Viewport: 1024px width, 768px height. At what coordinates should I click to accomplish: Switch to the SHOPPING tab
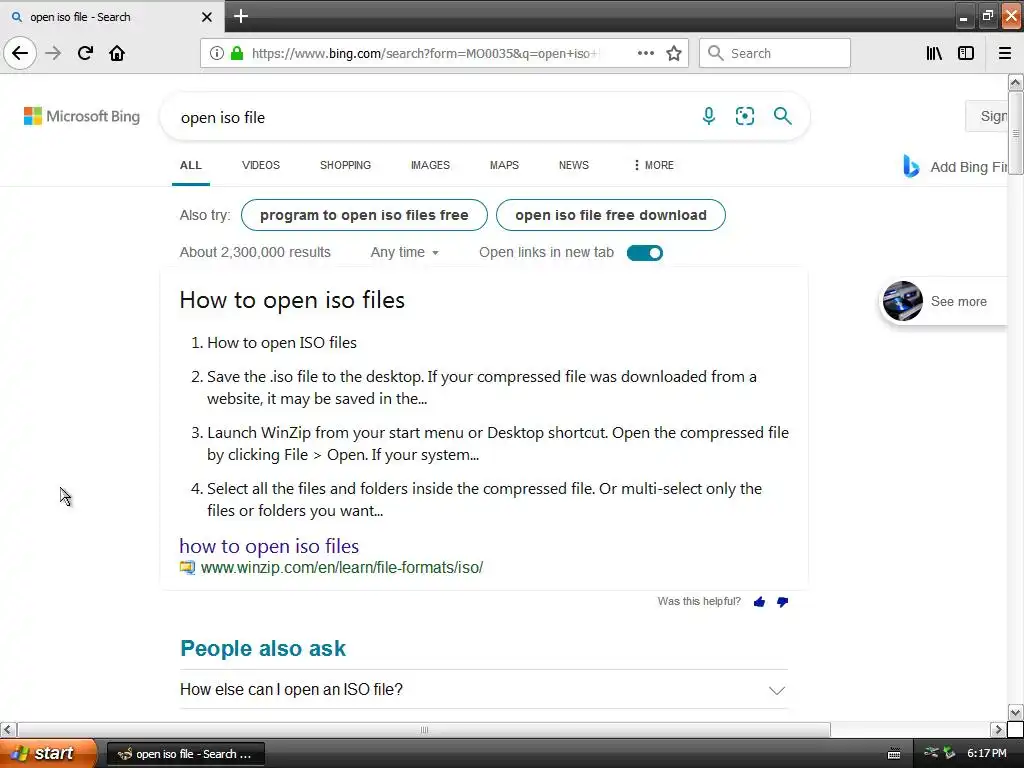click(x=345, y=165)
